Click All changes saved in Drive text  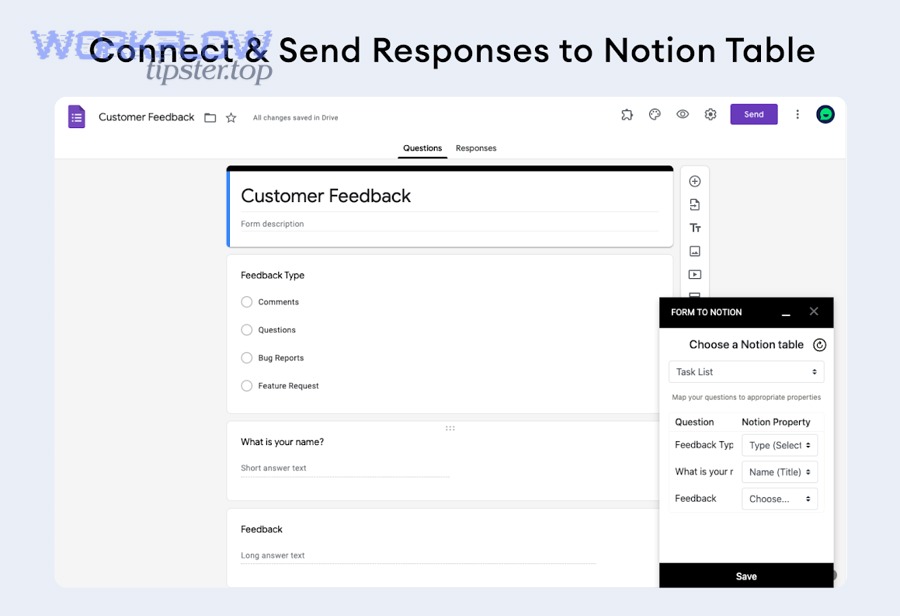pos(296,118)
